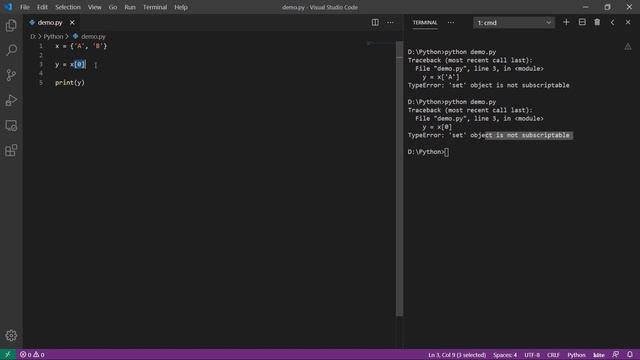Open the Terminal menu
The image size is (640, 360).
click(155, 7)
